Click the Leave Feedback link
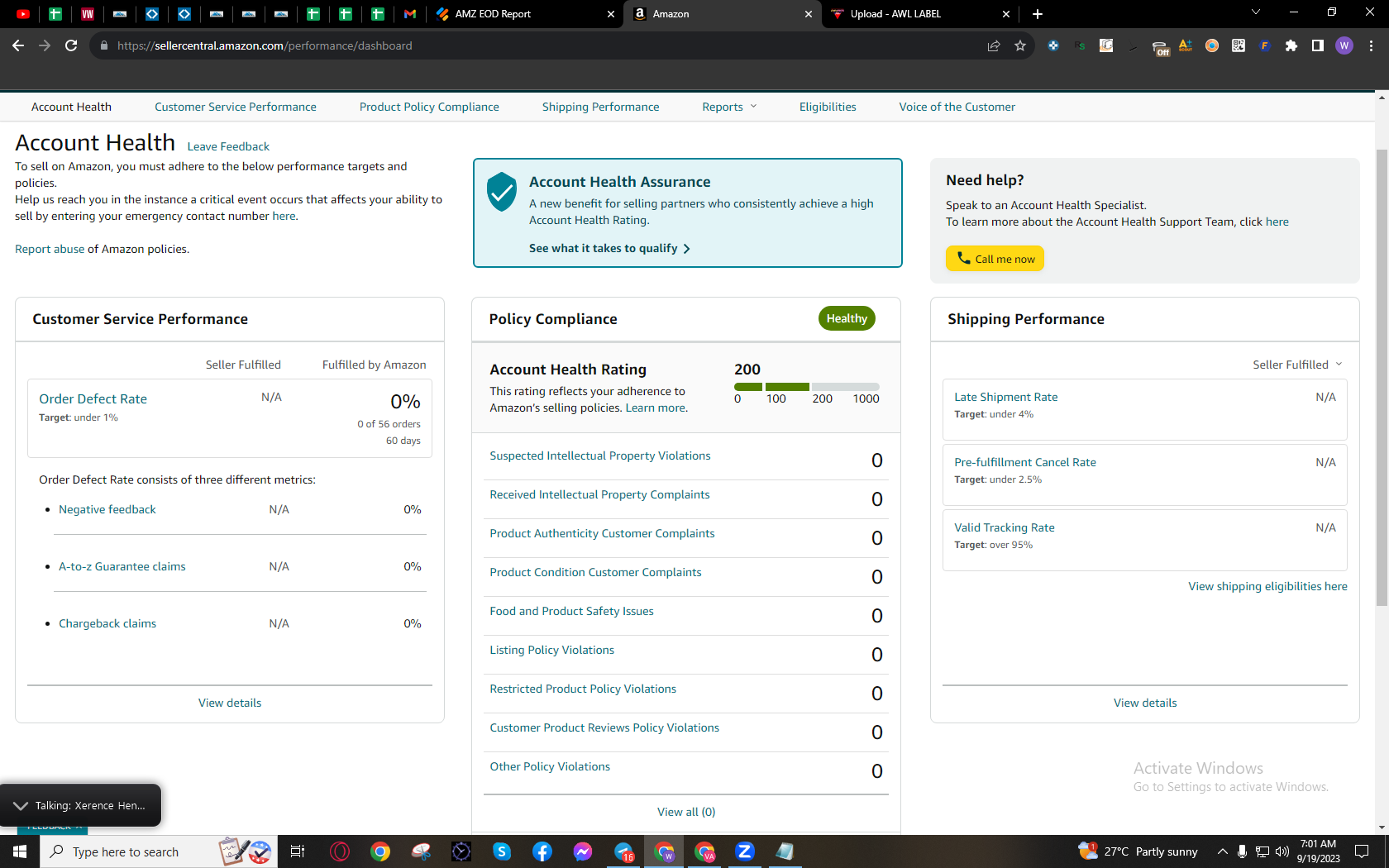1389x868 pixels. coord(228,146)
